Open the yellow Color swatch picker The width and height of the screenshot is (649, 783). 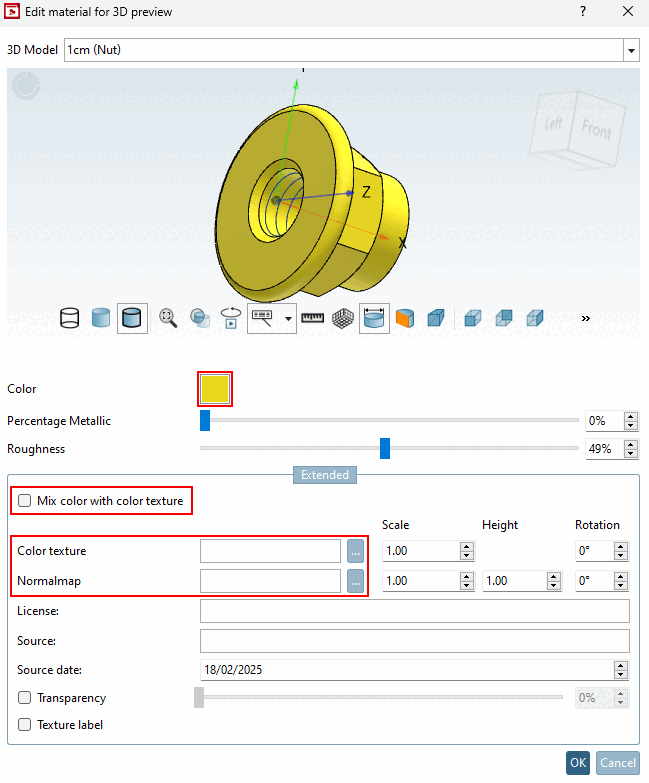[x=215, y=389]
